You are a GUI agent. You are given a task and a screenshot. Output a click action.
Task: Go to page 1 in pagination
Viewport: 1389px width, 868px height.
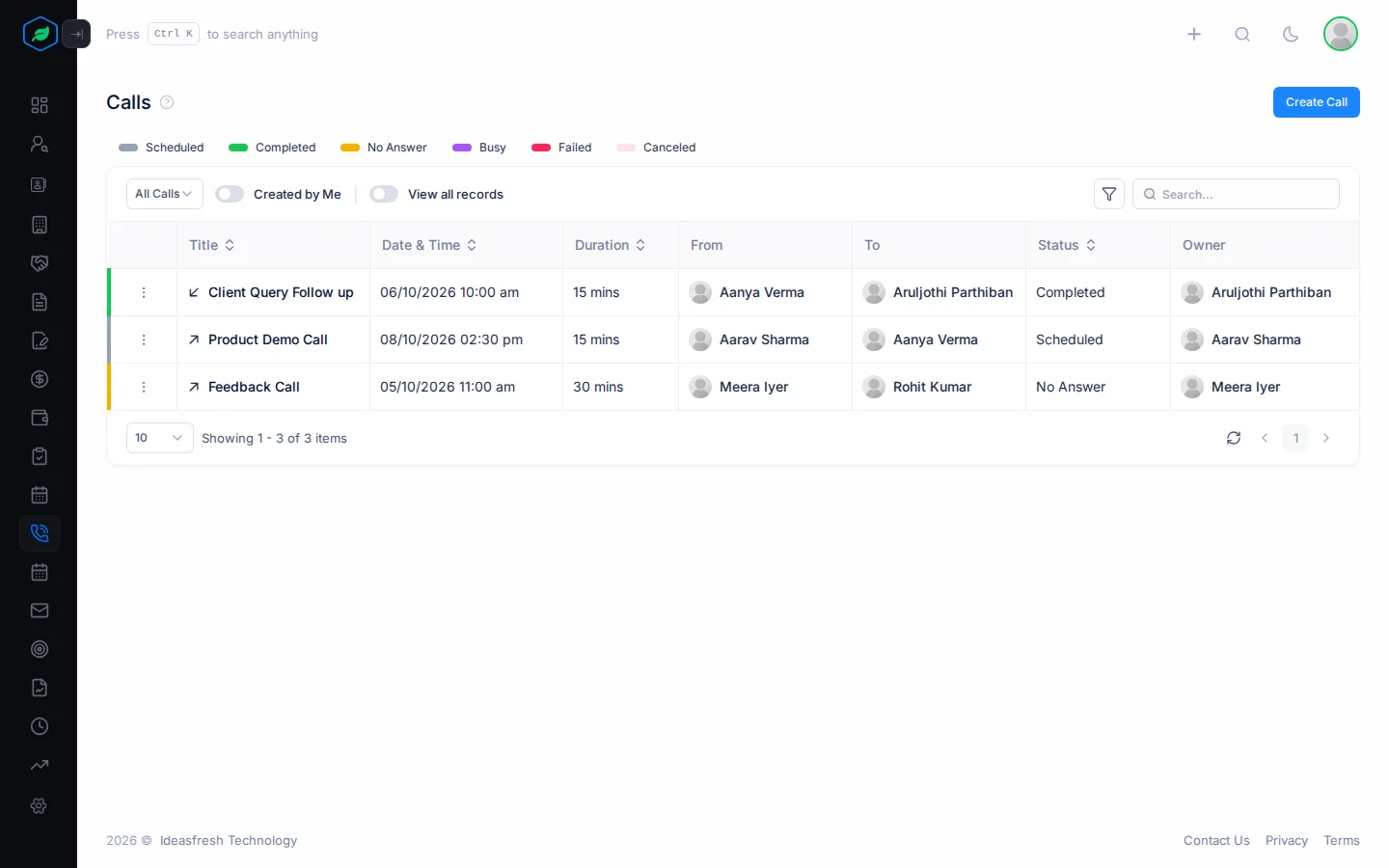1295,438
